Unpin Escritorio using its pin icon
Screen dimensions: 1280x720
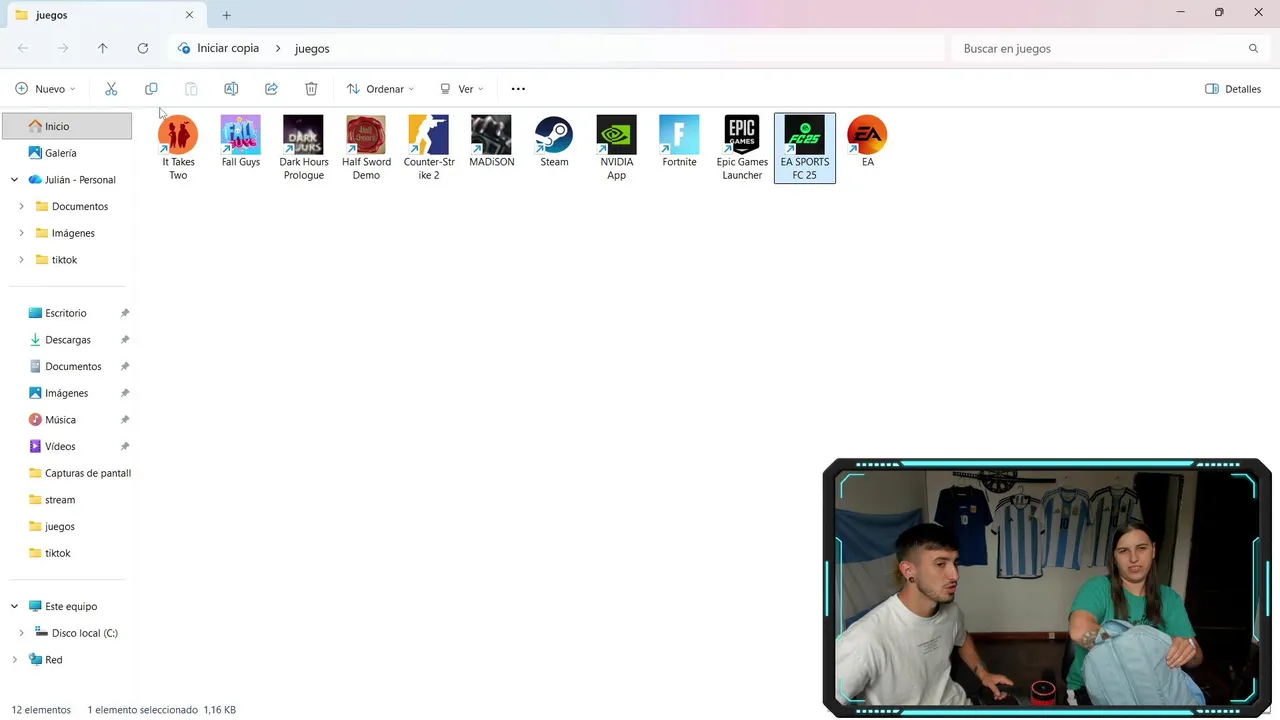pos(125,313)
